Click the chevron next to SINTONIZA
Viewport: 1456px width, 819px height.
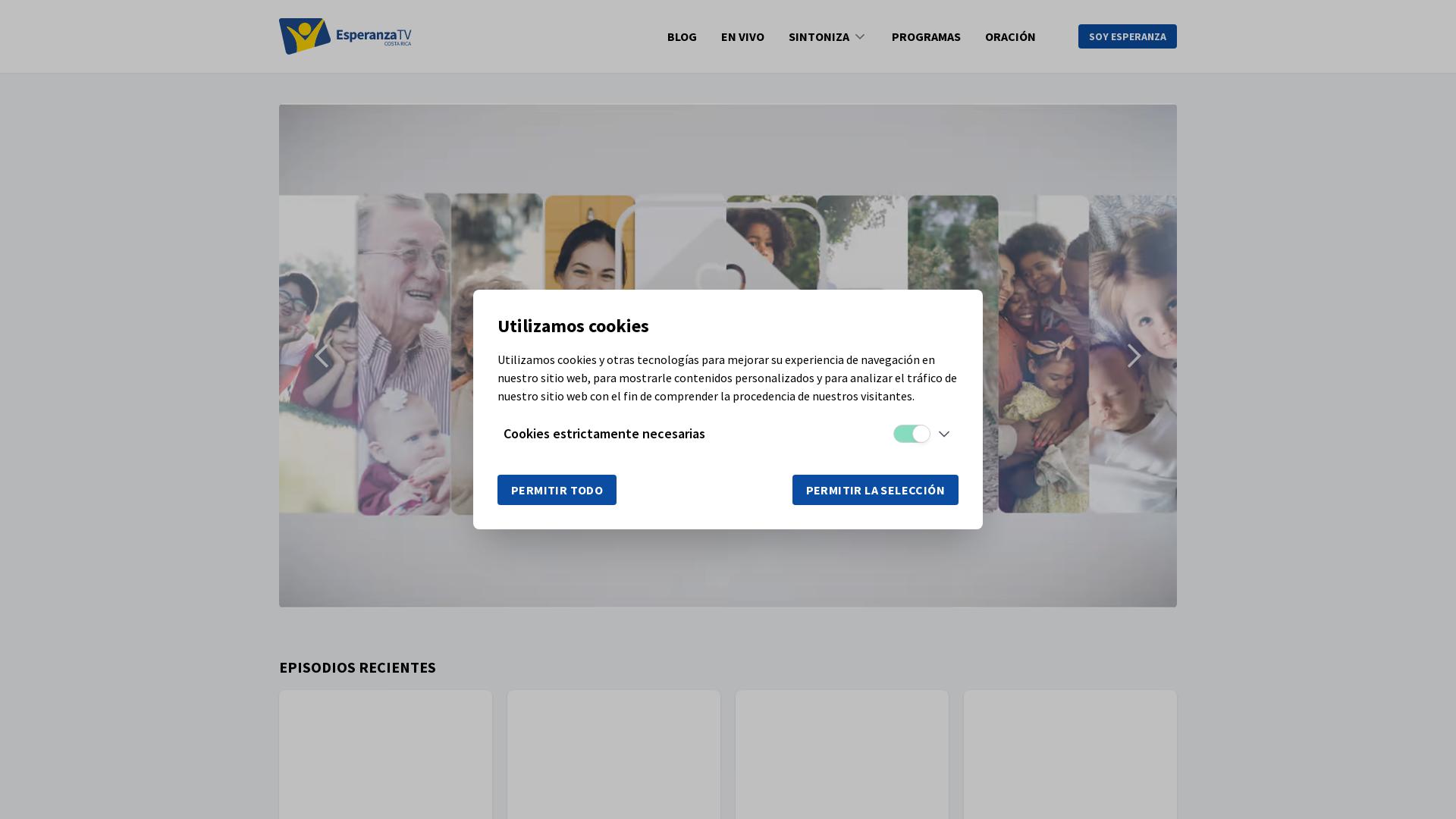tap(860, 36)
